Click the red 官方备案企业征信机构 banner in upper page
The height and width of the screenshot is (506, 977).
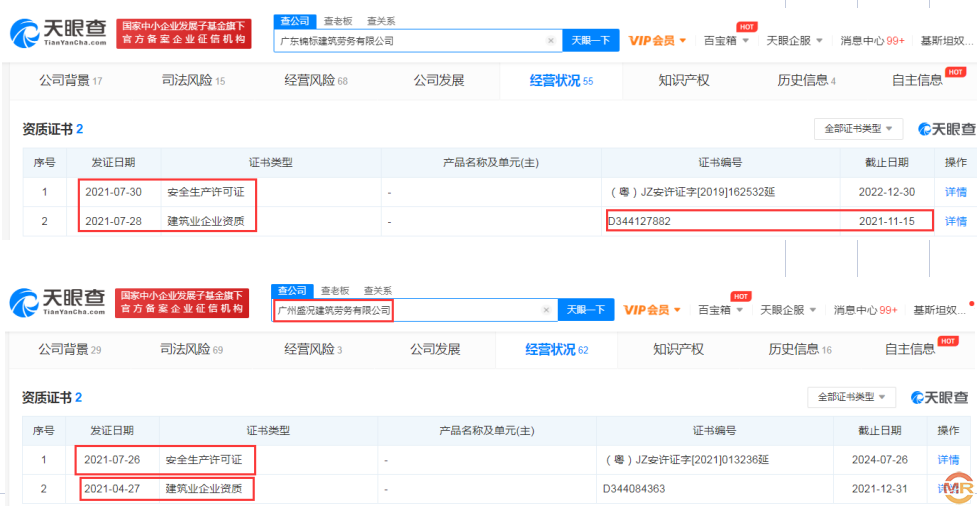(x=184, y=33)
